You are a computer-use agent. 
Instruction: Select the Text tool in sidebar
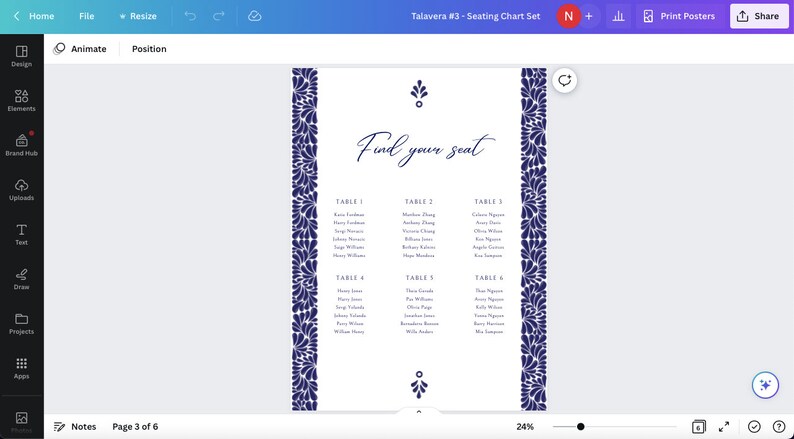(x=21, y=234)
